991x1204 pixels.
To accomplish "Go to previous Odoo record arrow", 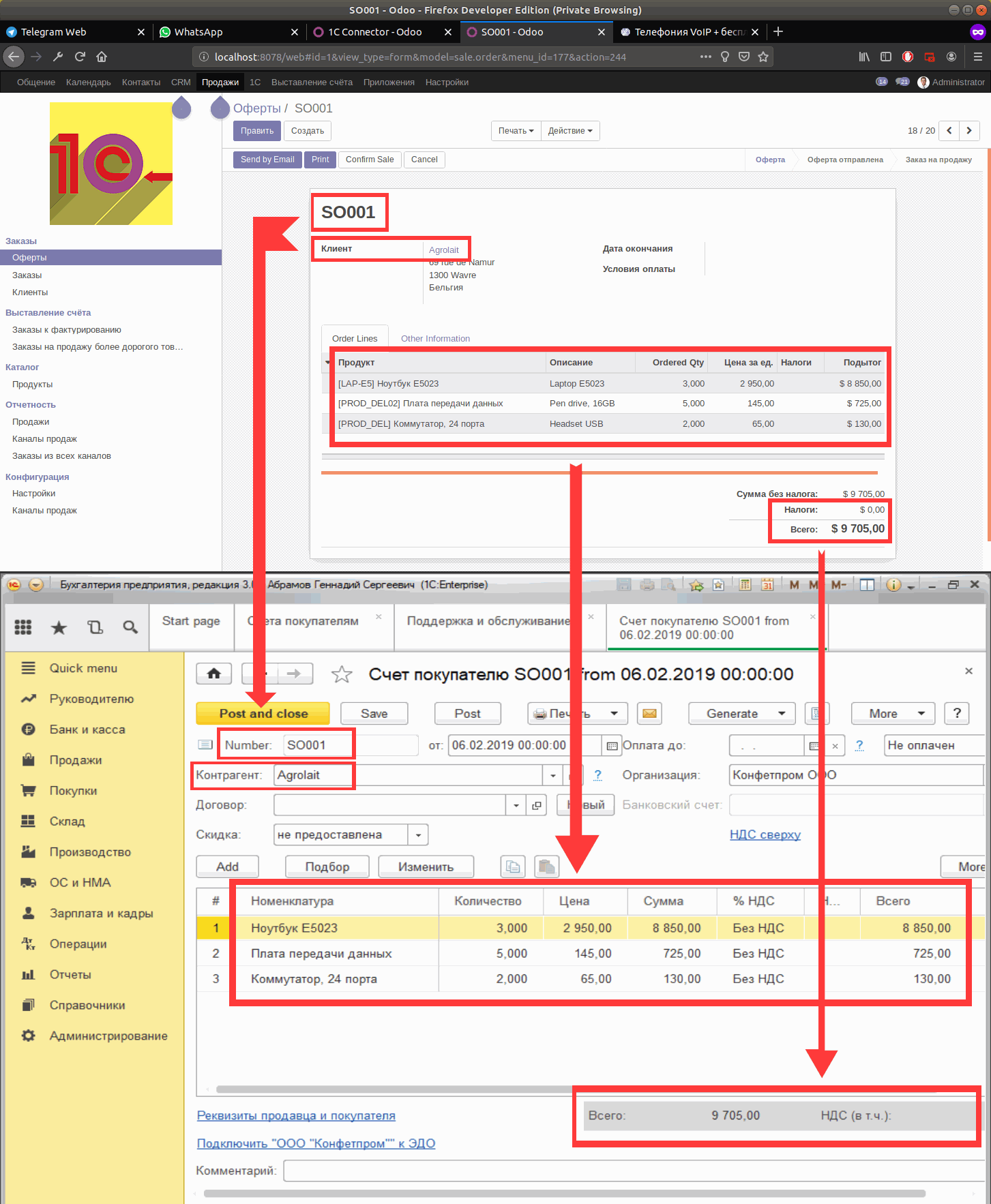I will [x=949, y=130].
